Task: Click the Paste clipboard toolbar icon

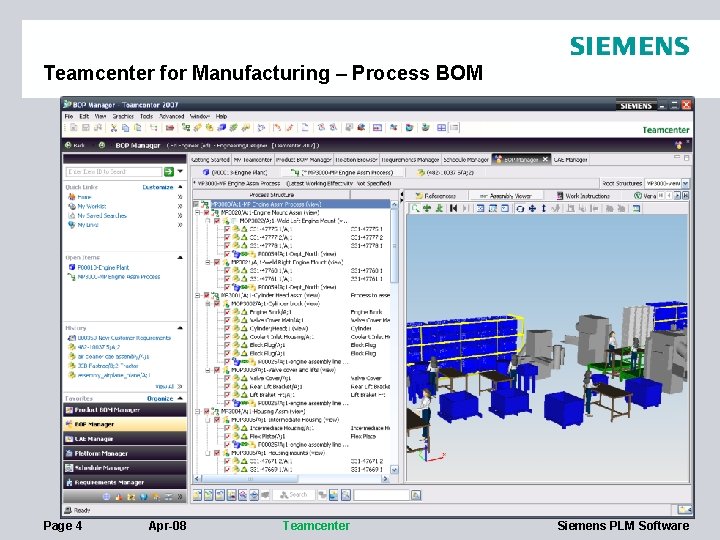Action: coord(137,128)
